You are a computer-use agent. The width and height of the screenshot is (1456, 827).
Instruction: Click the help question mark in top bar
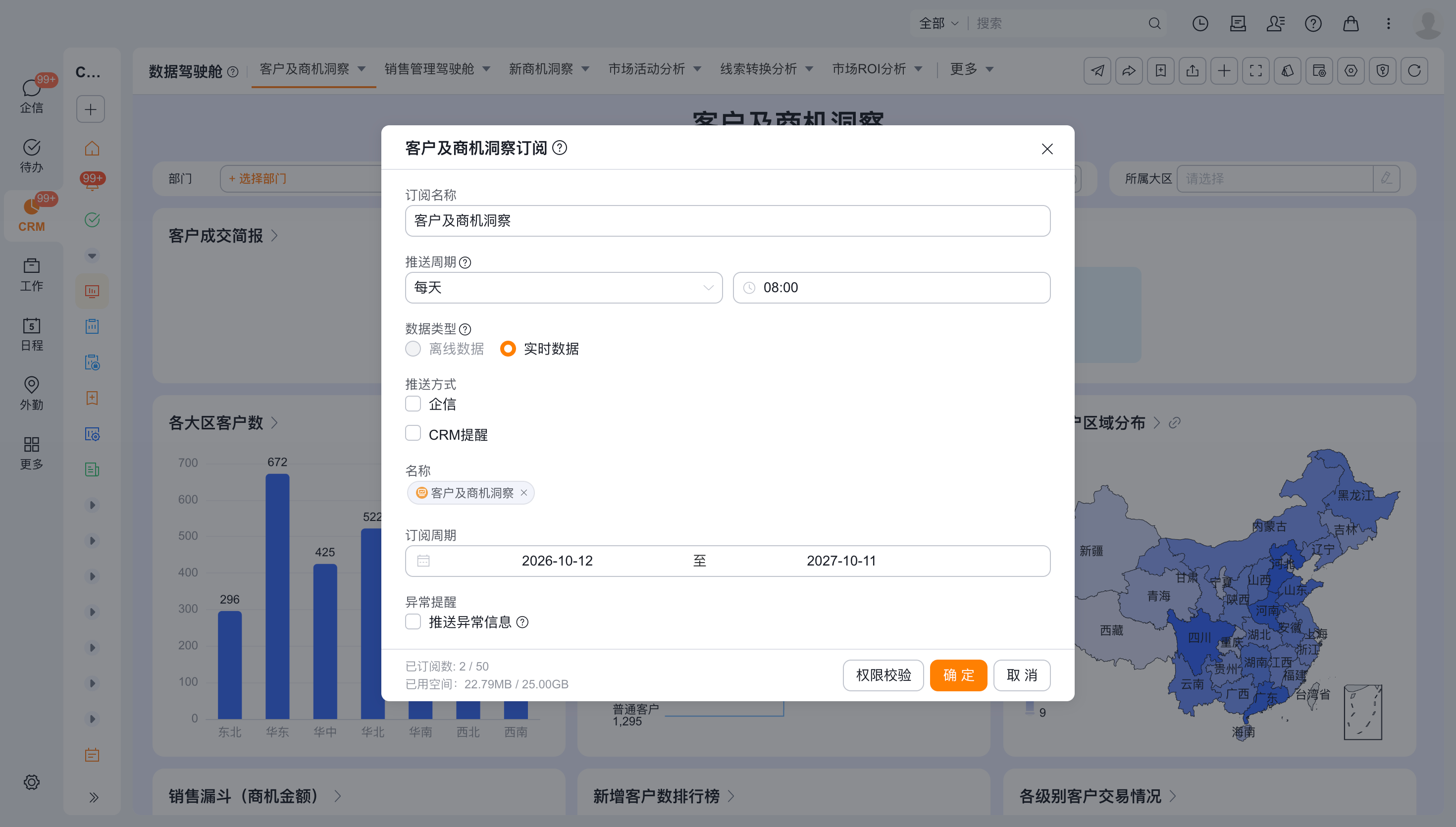coord(1313,23)
